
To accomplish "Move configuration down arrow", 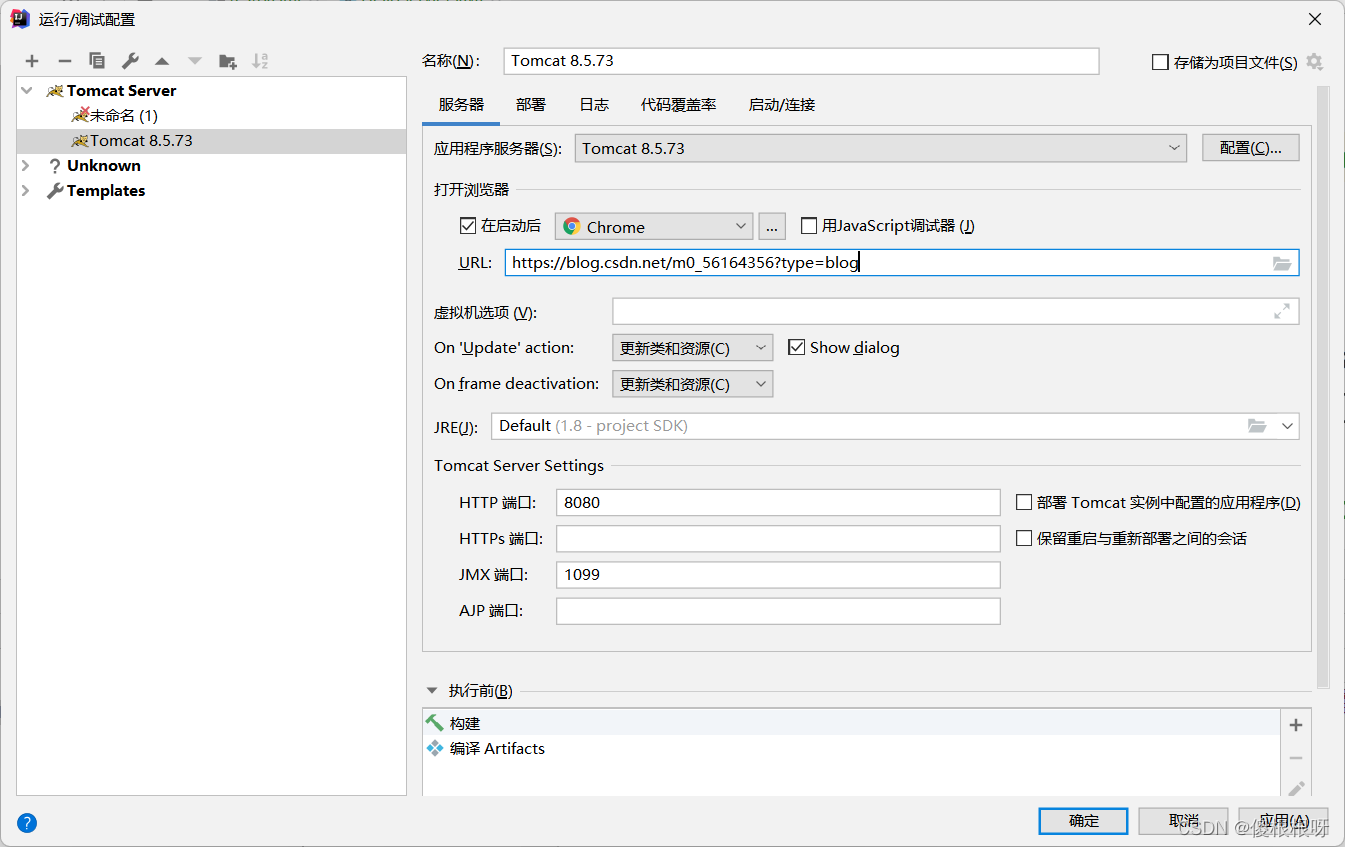I will pyautogui.click(x=195, y=61).
